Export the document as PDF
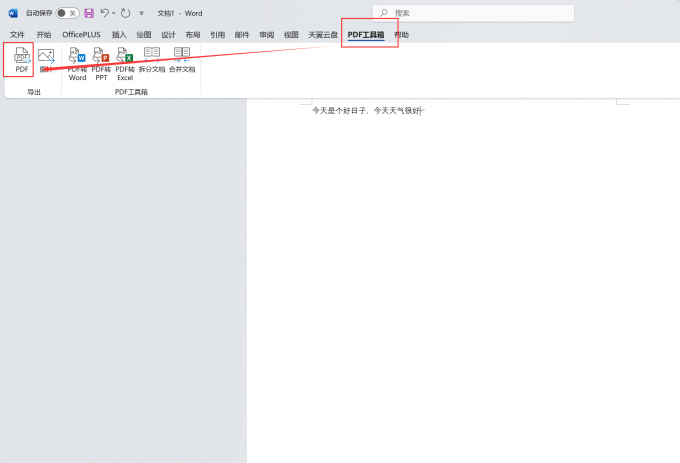 coord(22,60)
